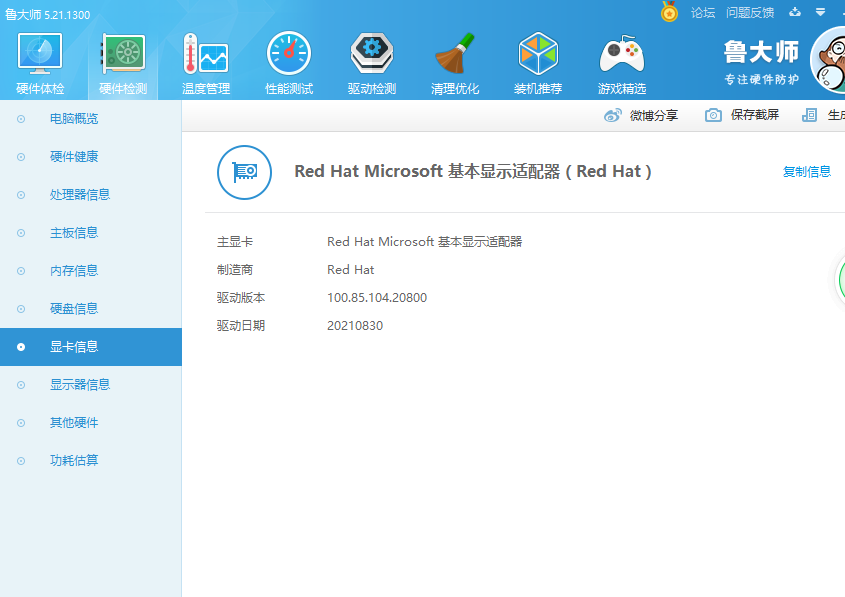Viewport: 845px width, 597px height.
Task: Open the 论坛 forum link
Action: click(x=703, y=12)
